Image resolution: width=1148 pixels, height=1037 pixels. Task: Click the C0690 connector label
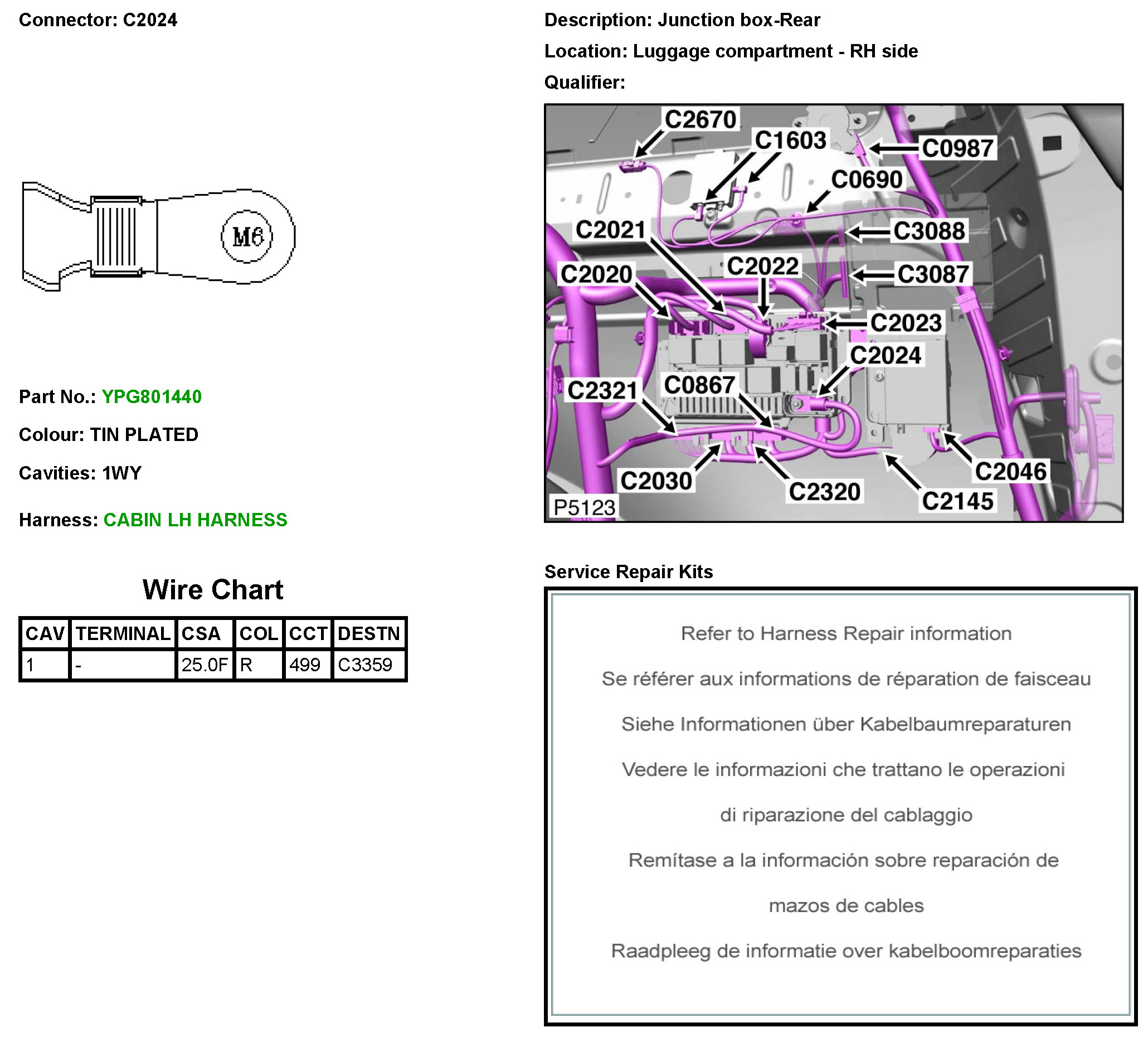tap(867, 180)
